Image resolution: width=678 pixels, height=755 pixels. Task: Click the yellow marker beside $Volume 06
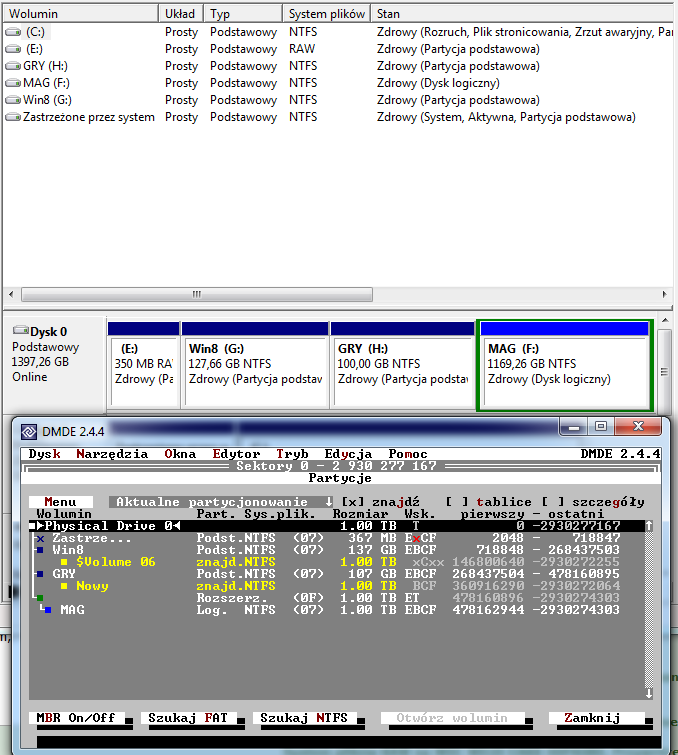click(x=64, y=562)
